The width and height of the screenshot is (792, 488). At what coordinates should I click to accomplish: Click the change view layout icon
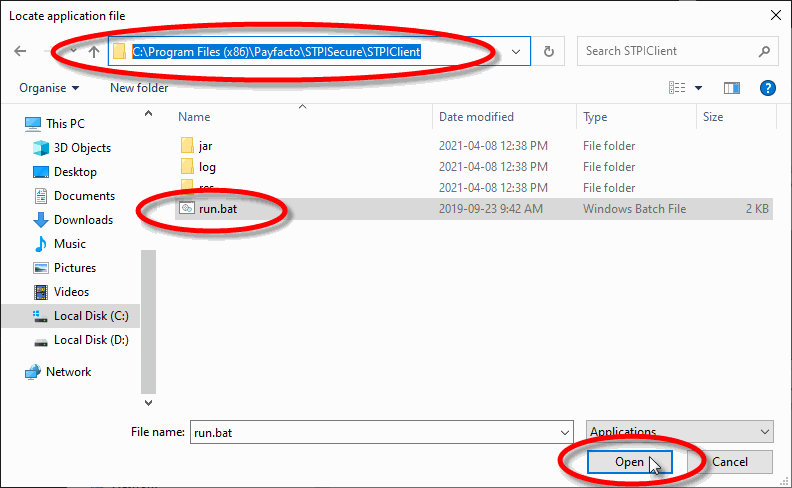[677, 88]
